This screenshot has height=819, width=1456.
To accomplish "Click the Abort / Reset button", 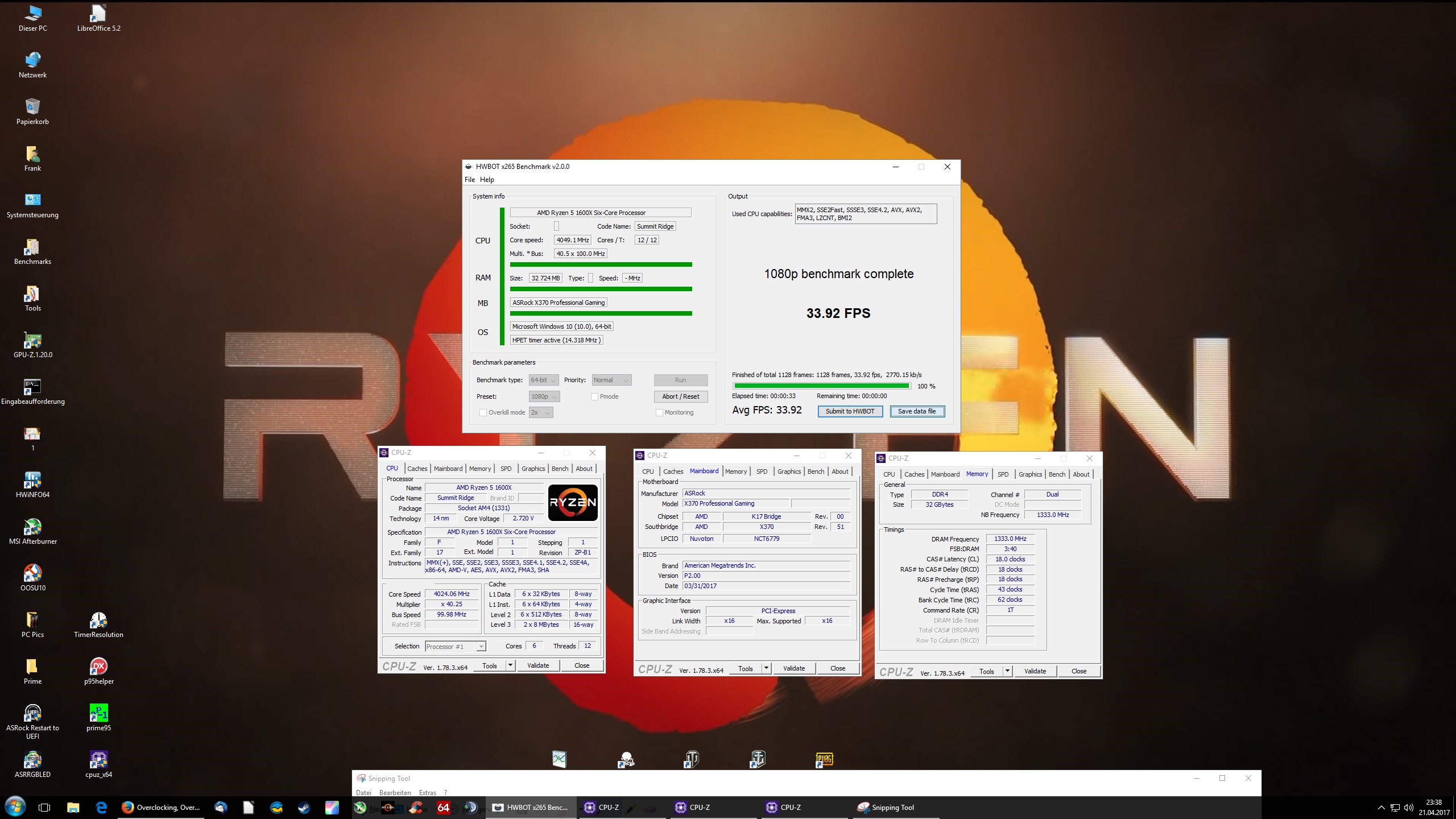I will (680, 396).
